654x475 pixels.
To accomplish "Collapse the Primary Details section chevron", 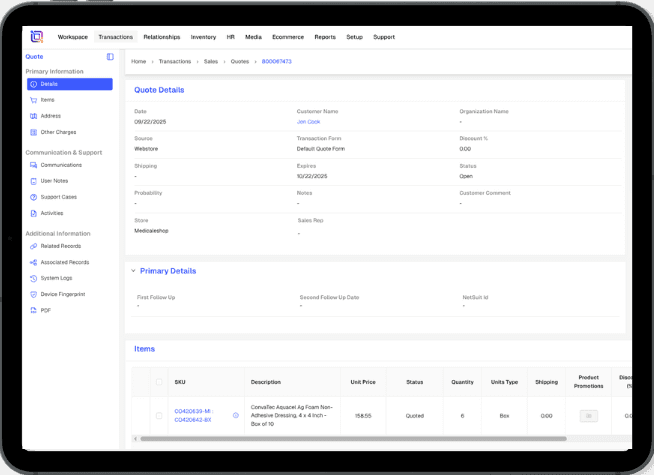I will coord(133,271).
